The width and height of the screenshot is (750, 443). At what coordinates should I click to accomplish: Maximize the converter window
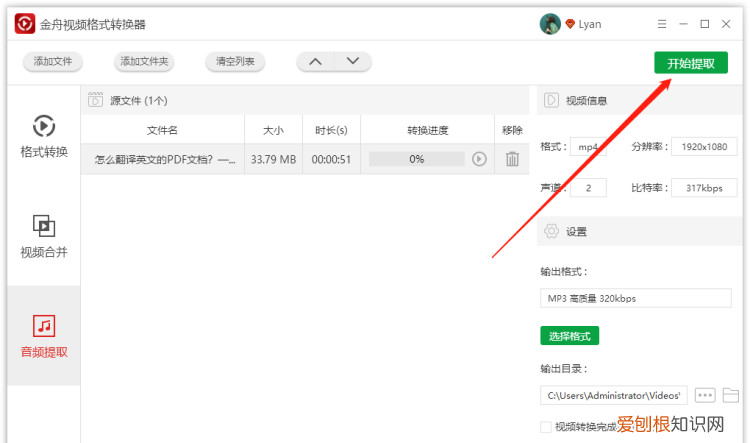705,24
